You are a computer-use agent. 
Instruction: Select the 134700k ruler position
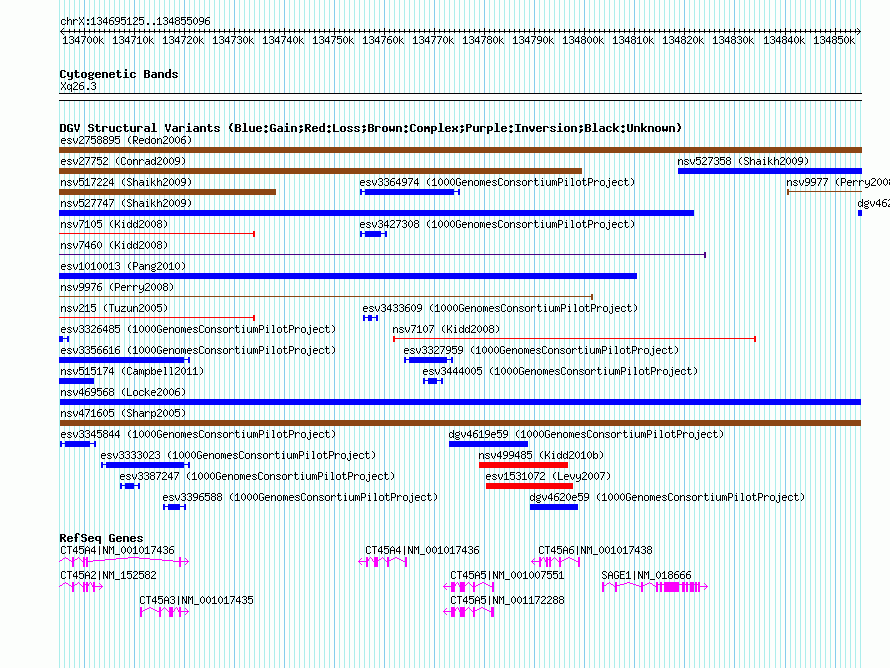tap(83, 40)
